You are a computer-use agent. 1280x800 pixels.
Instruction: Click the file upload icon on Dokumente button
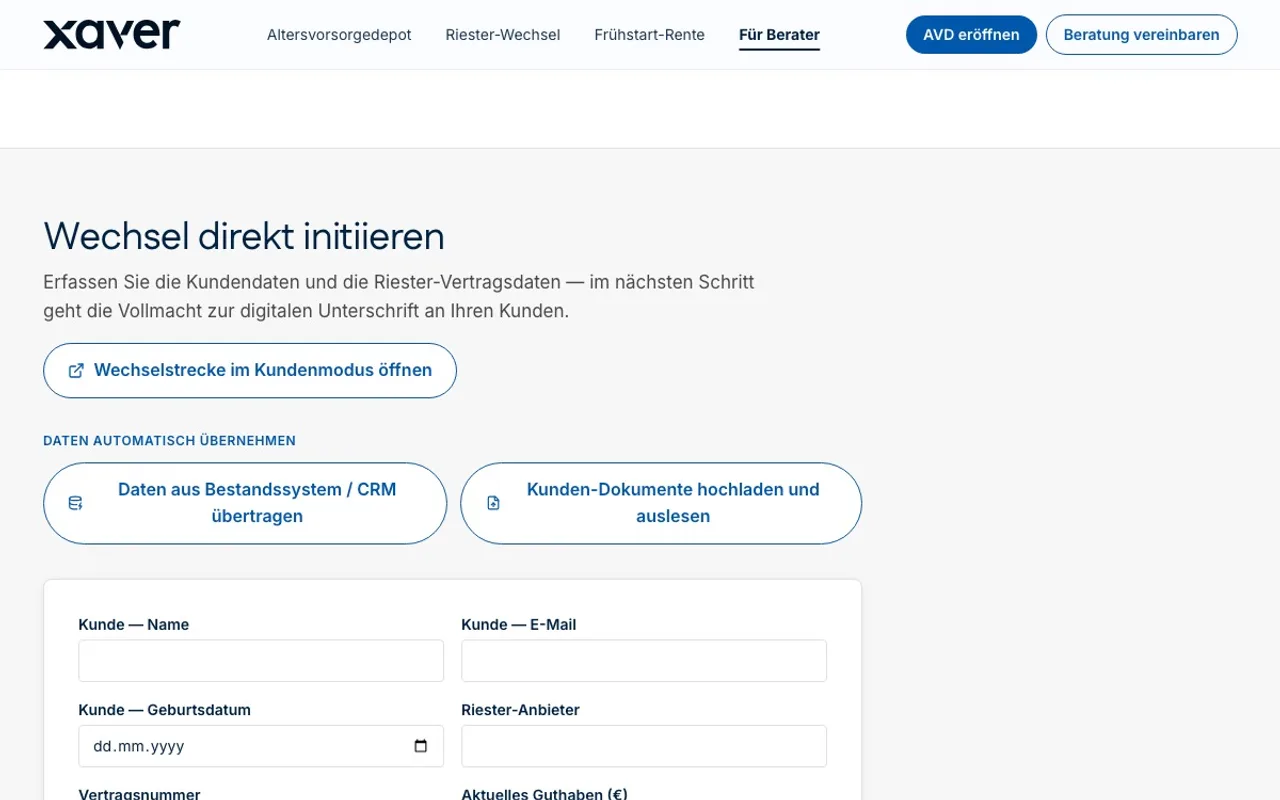pos(493,503)
